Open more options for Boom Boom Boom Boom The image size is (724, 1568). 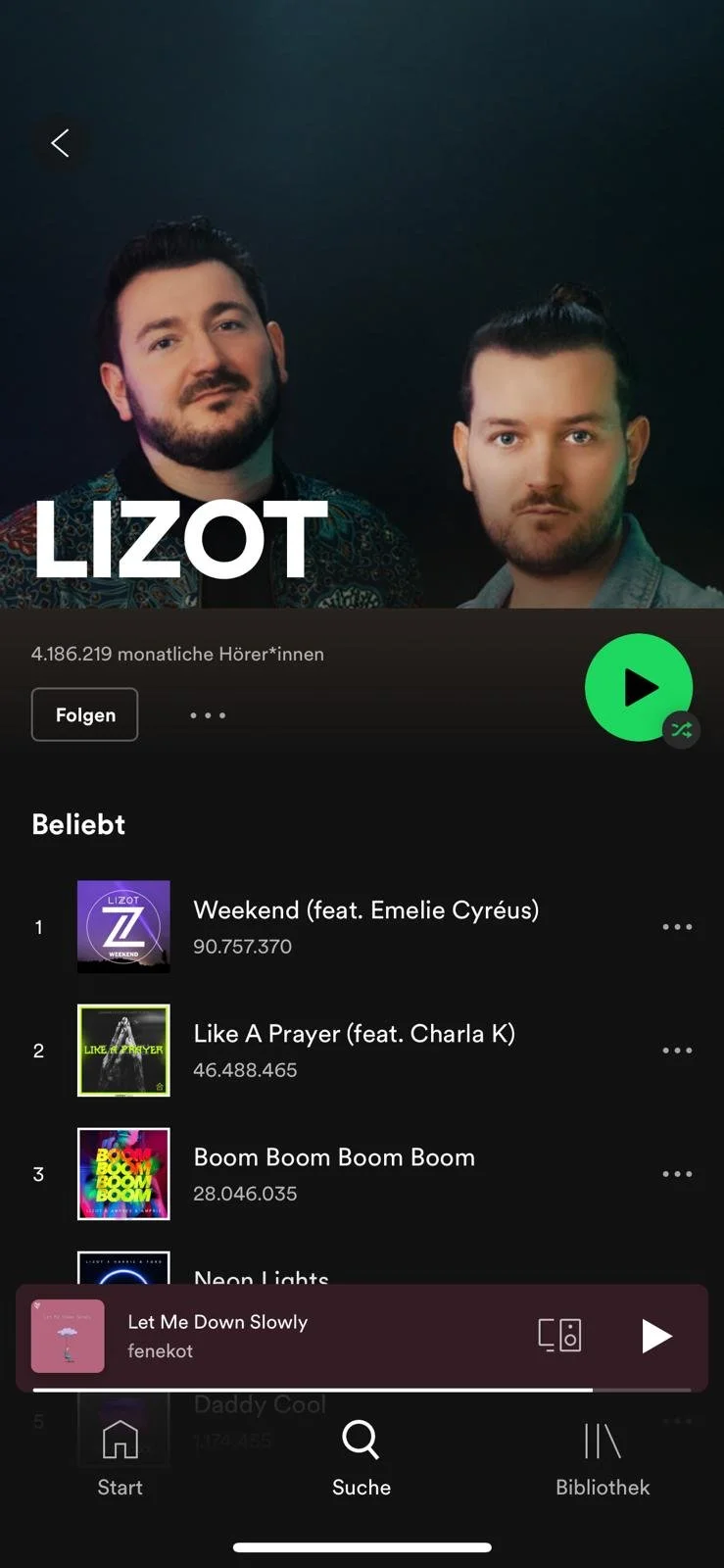[677, 1173]
